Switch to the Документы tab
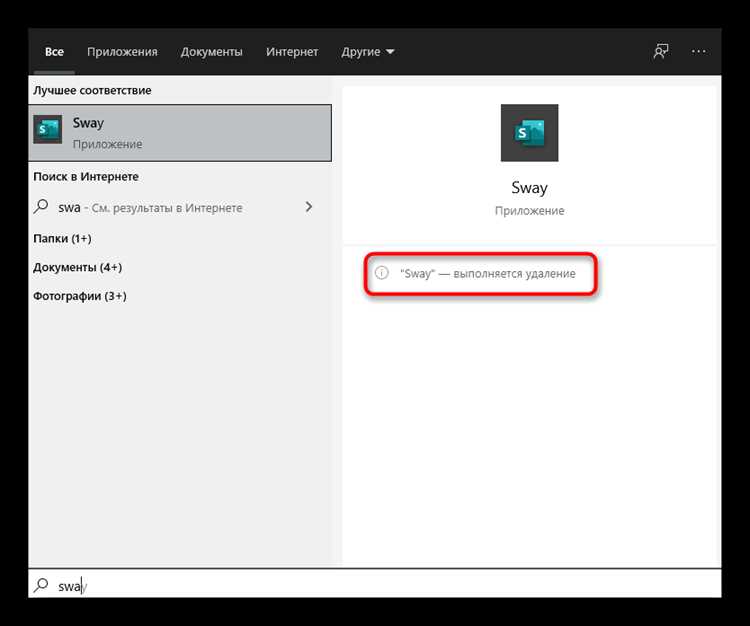This screenshot has height=626, width=750. [211, 52]
